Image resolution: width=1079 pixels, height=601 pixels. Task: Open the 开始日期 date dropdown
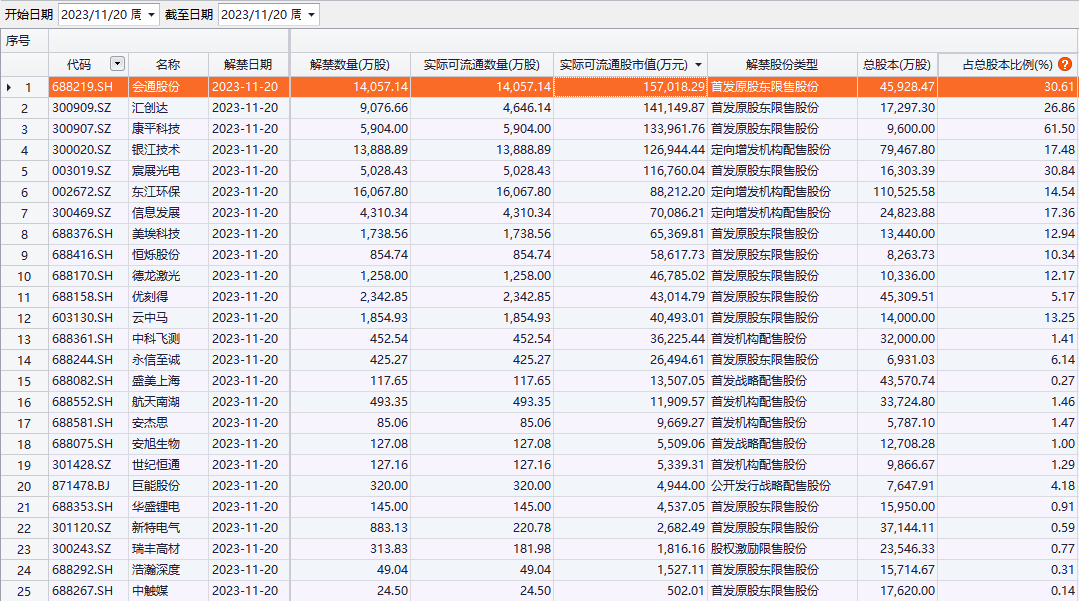click(151, 15)
